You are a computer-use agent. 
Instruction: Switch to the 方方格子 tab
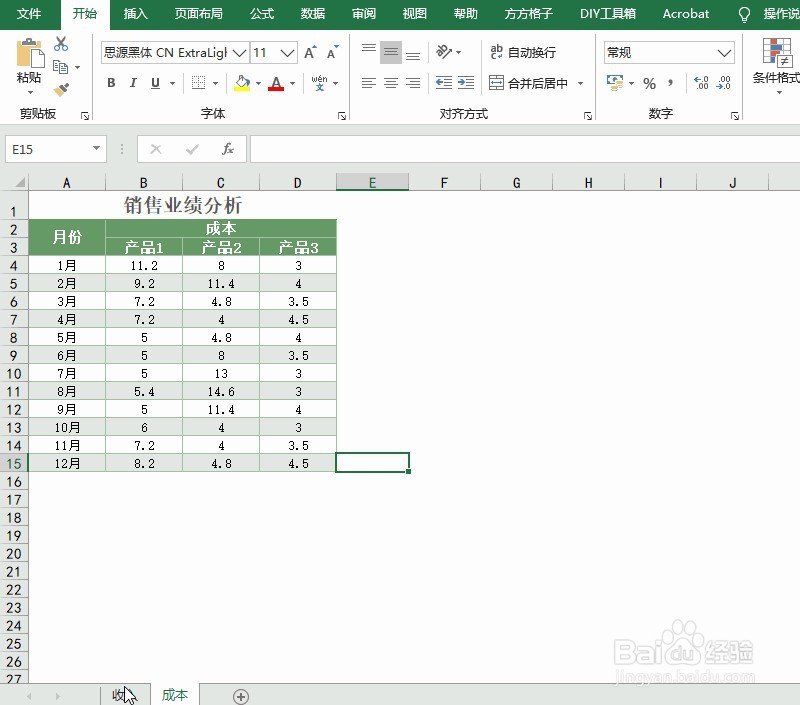pos(529,14)
